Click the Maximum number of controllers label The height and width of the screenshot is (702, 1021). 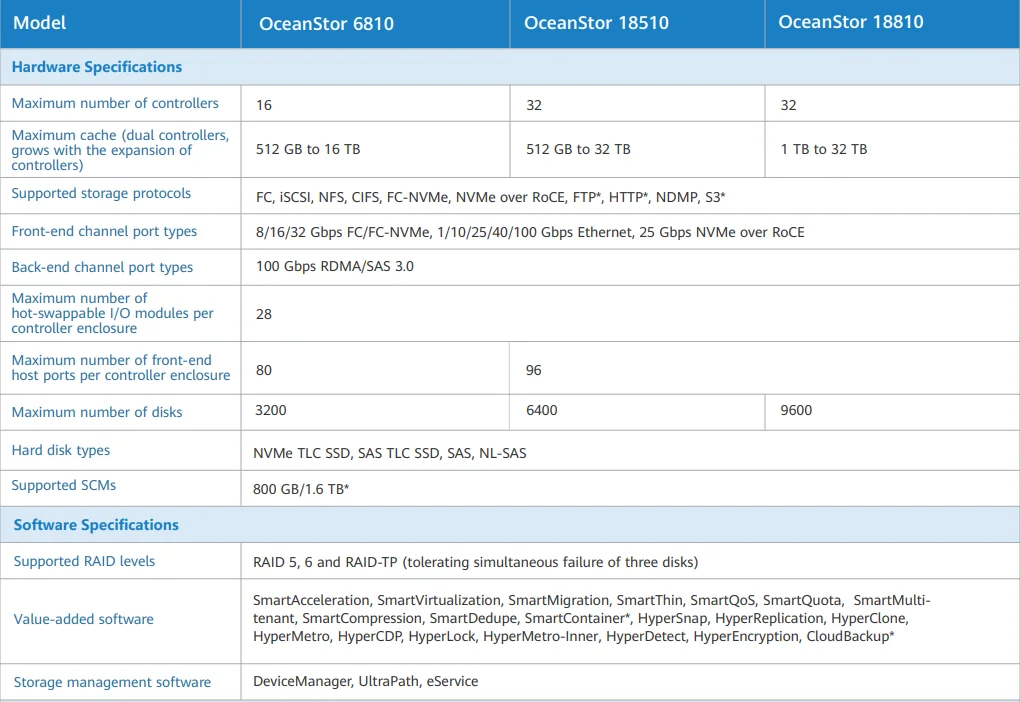115,103
